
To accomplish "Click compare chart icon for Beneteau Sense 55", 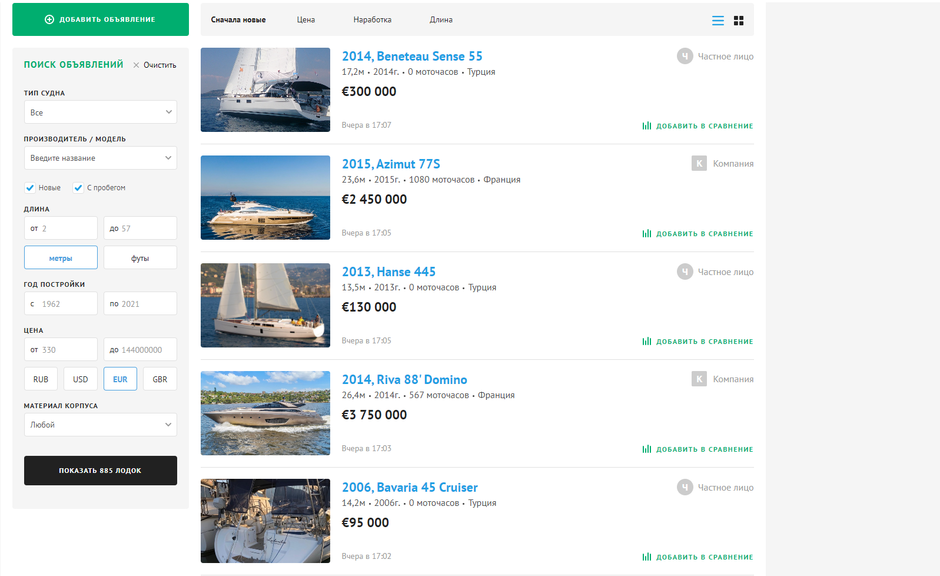I will point(647,126).
